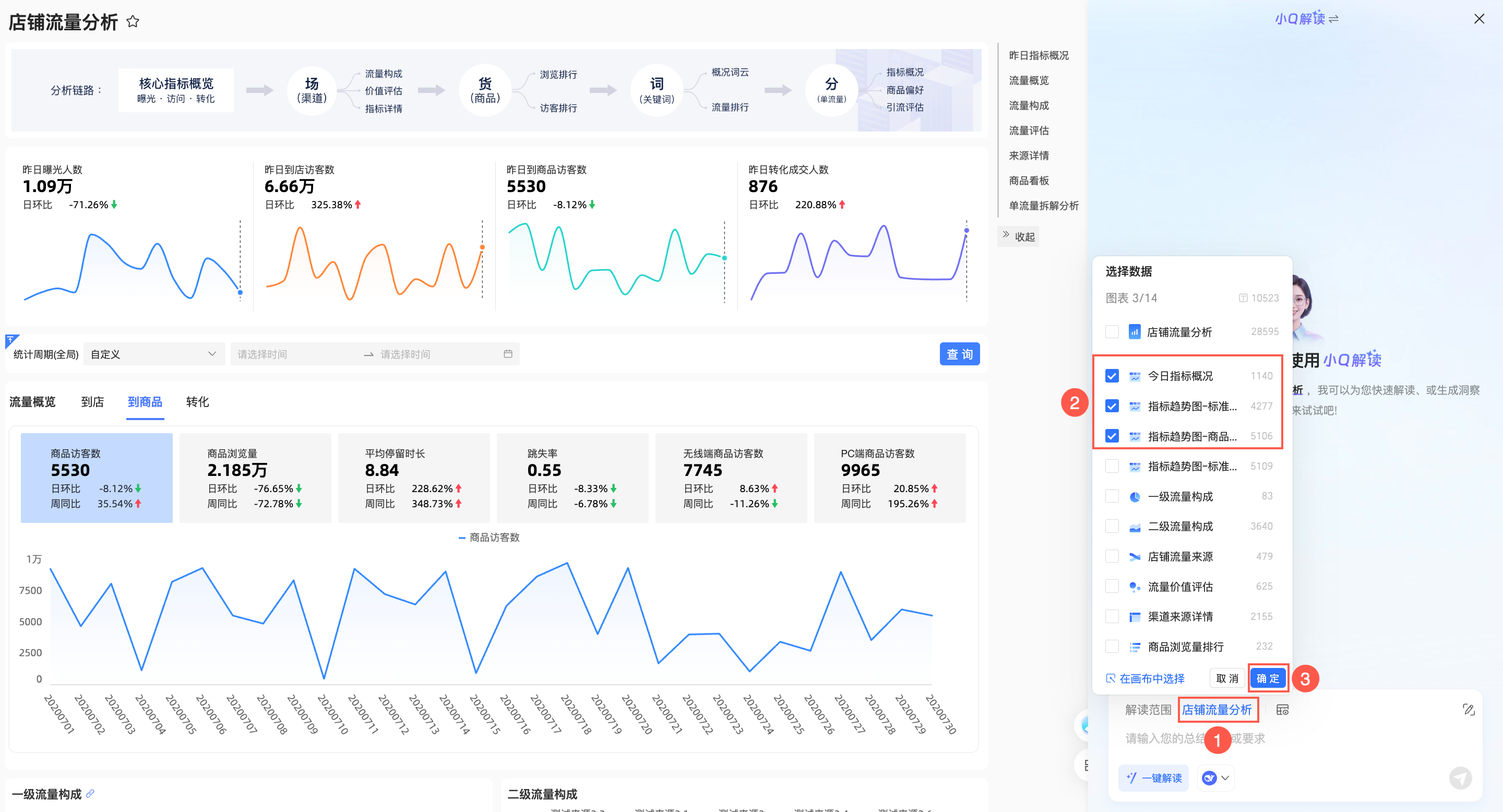Click the token count icon beside 10523
This screenshot has height=812, width=1503.
(1243, 298)
